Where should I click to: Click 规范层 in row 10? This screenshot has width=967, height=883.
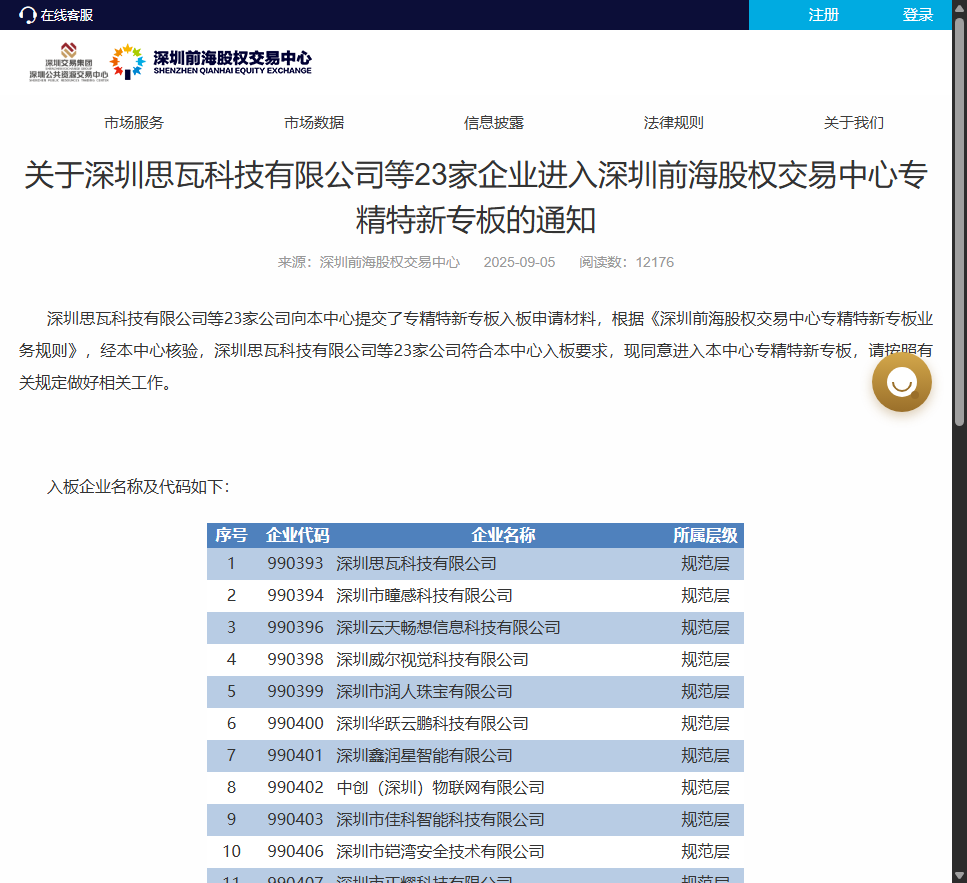click(x=705, y=852)
